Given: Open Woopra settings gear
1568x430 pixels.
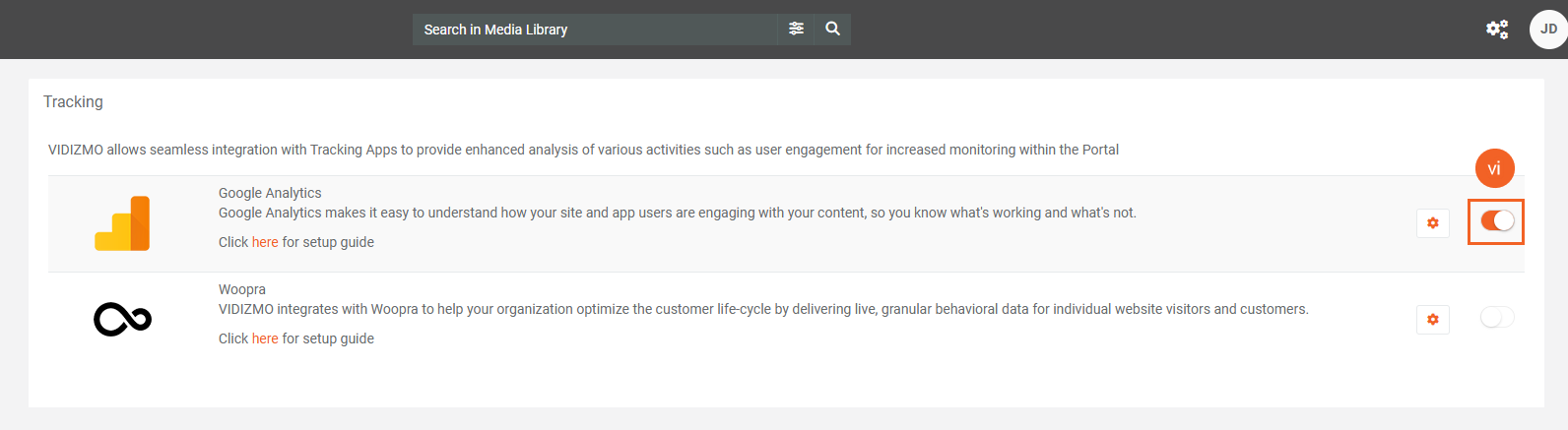Looking at the screenshot, I should coord(1433,320).
